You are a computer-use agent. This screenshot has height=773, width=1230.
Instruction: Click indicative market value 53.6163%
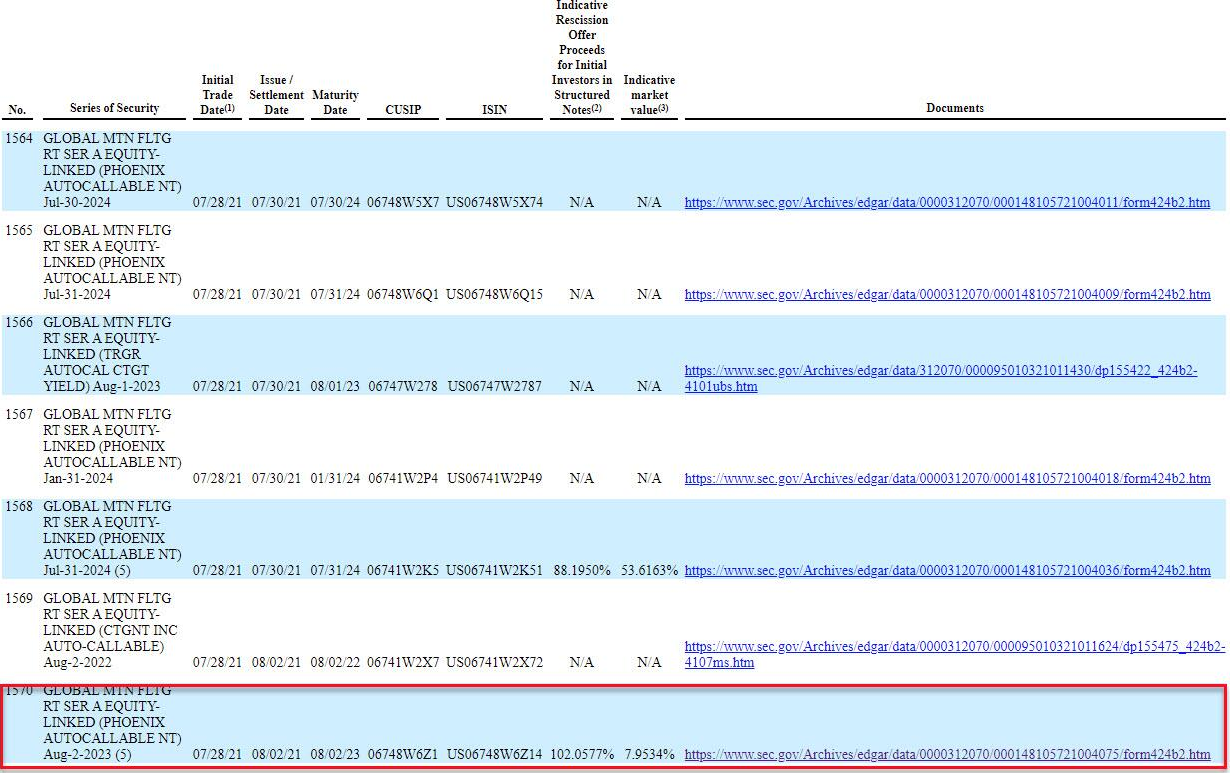pos(649,570)
